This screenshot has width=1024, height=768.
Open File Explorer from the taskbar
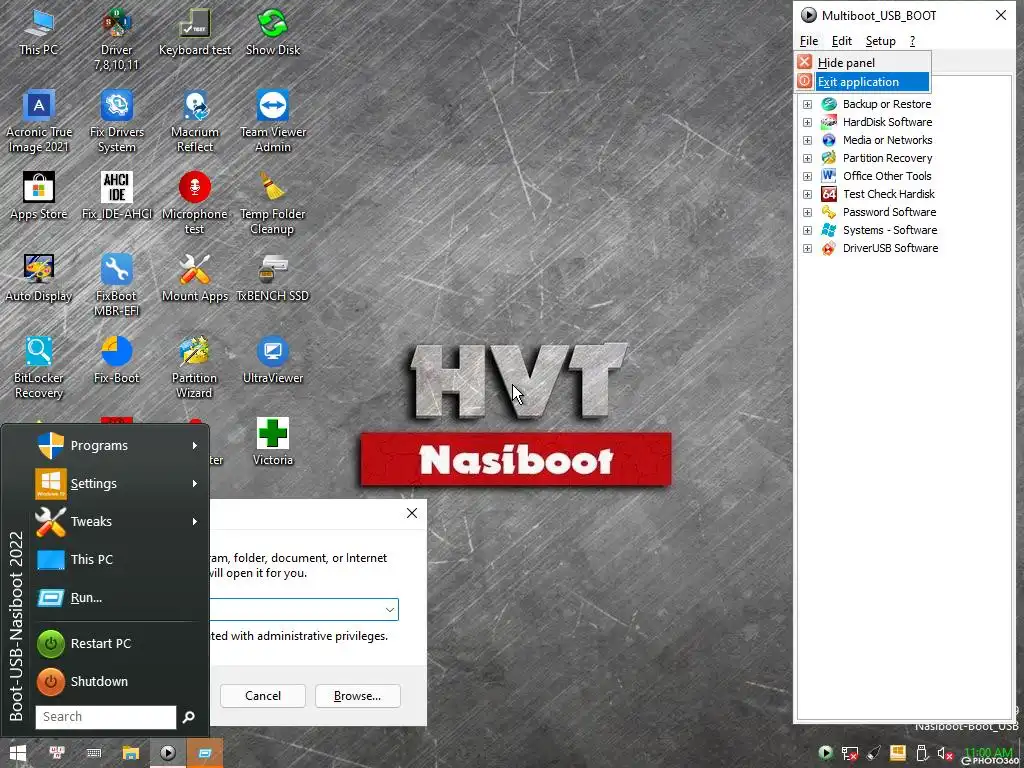131,753
